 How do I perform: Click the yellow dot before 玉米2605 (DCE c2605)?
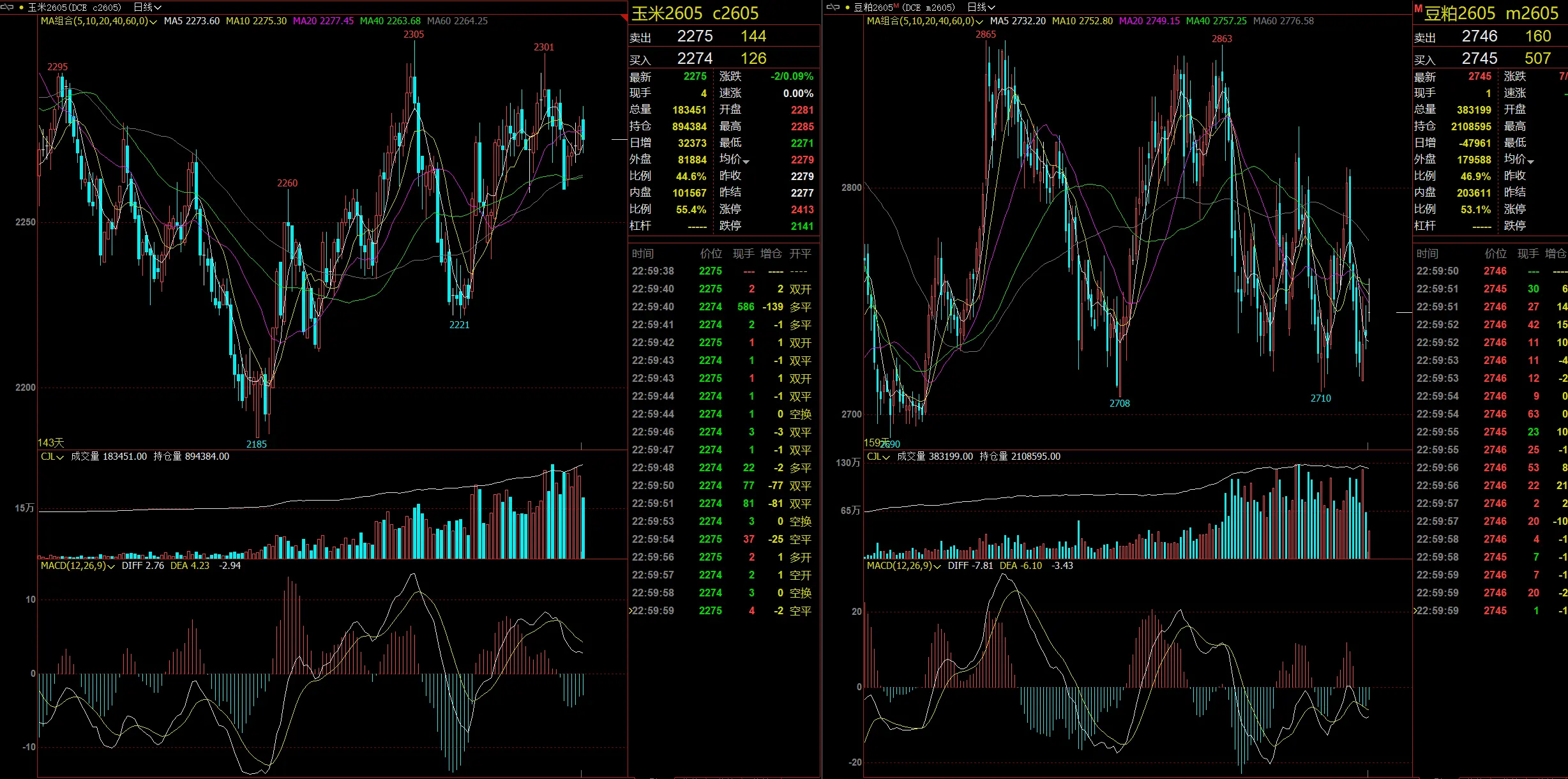tap(22, 8)
